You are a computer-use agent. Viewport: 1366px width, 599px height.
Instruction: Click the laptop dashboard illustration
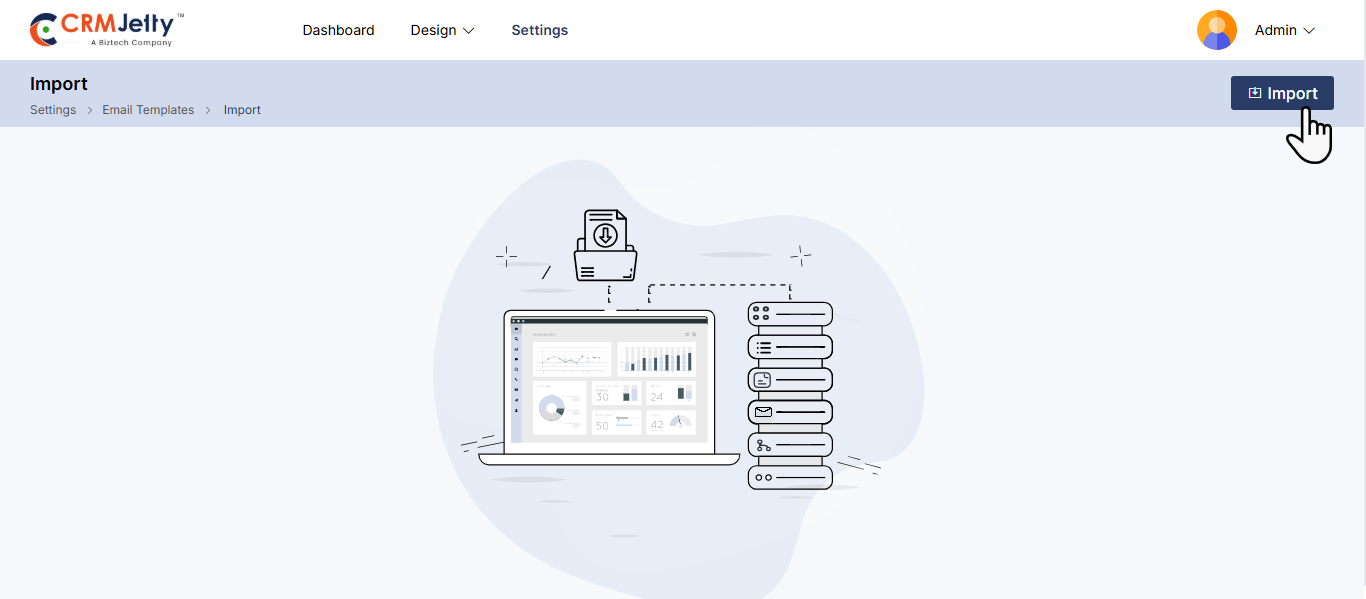(x=609, y=385)
